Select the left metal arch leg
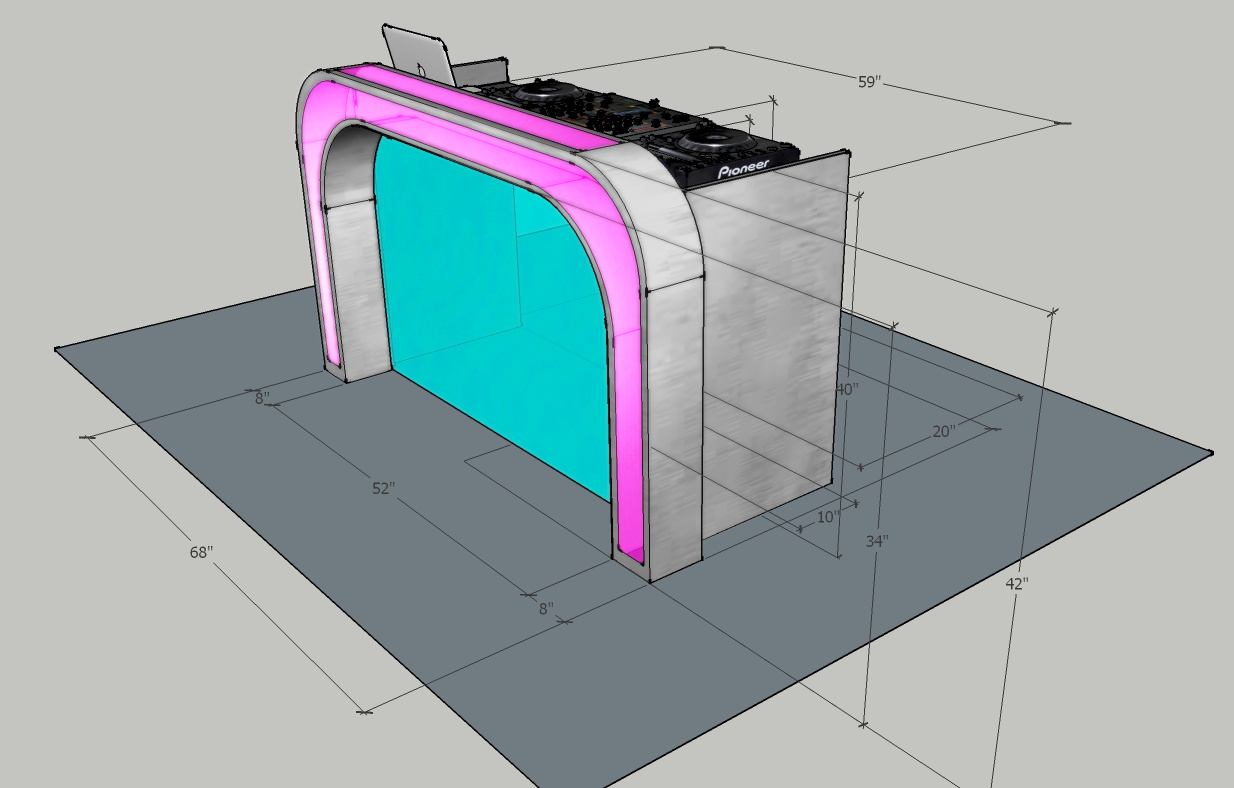This screenshot has height=788, width=1234. tap(355, 290)
